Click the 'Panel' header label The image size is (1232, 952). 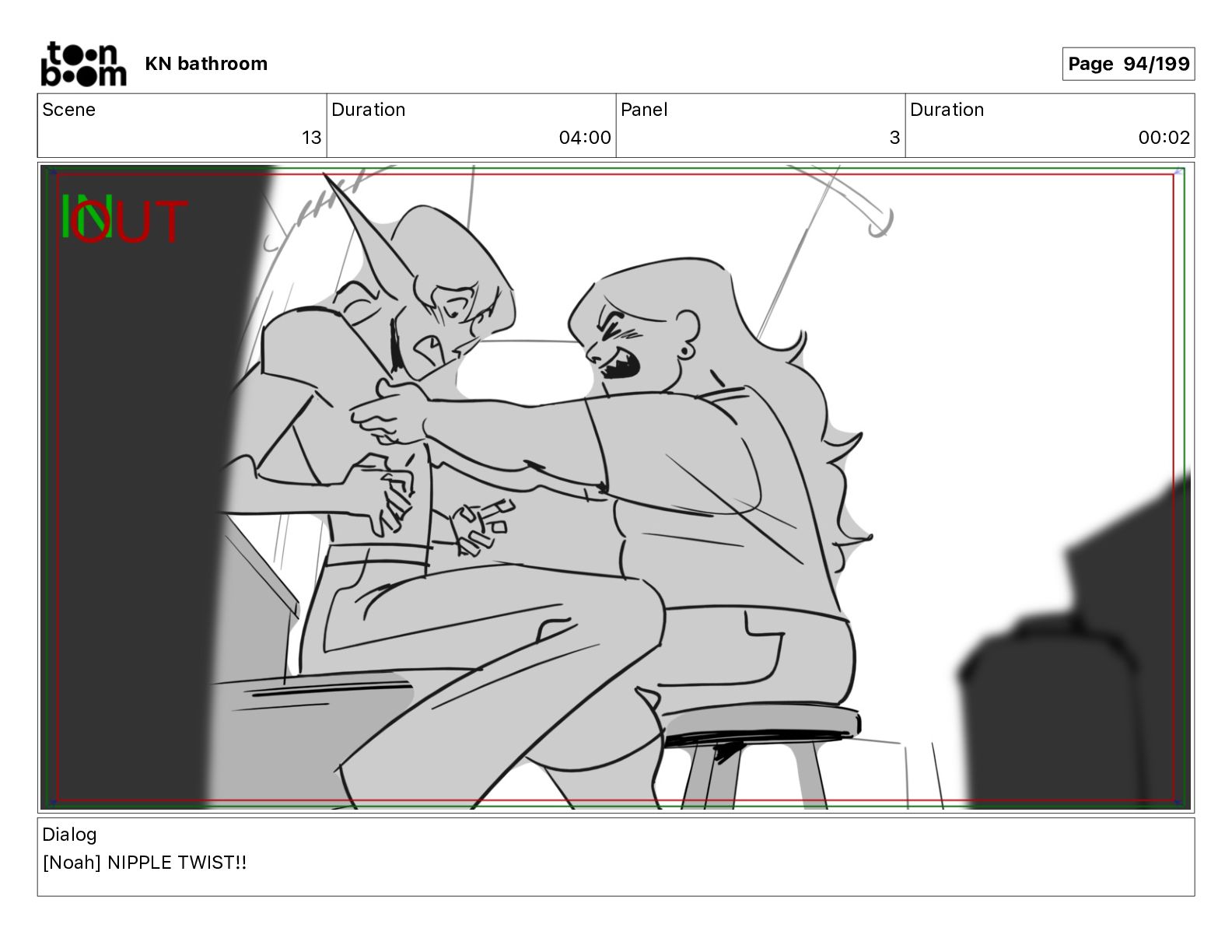(x=644, y=110)
